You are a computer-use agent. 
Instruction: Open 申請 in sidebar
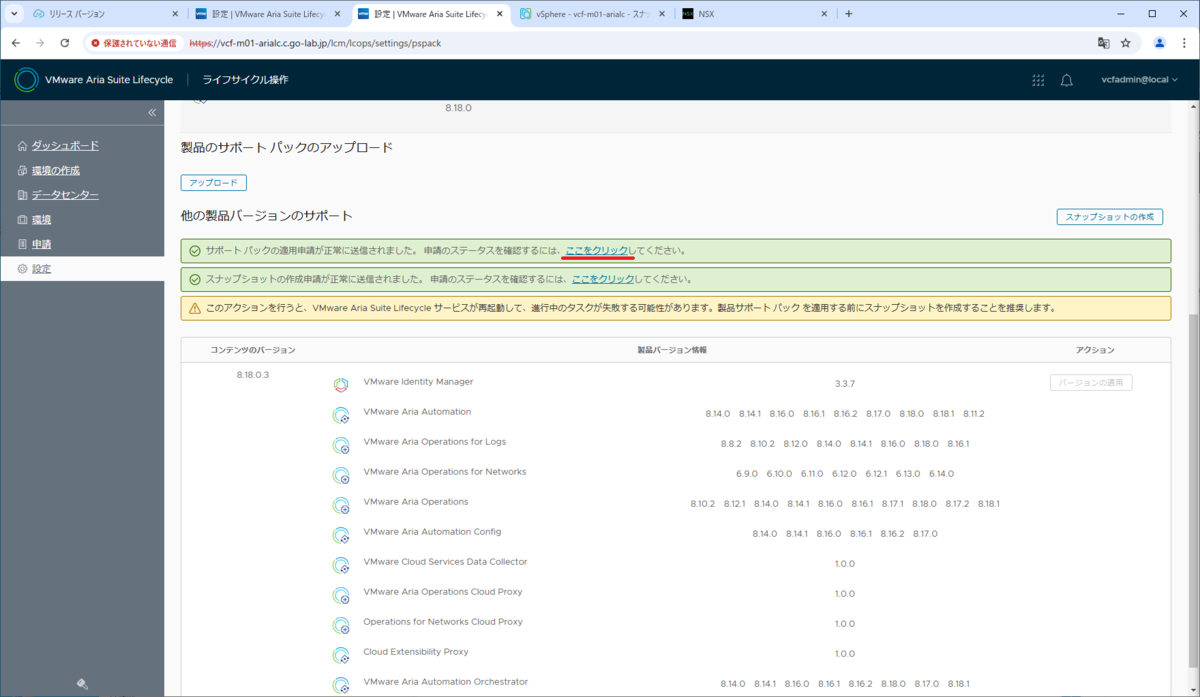[x=41, y=244]
